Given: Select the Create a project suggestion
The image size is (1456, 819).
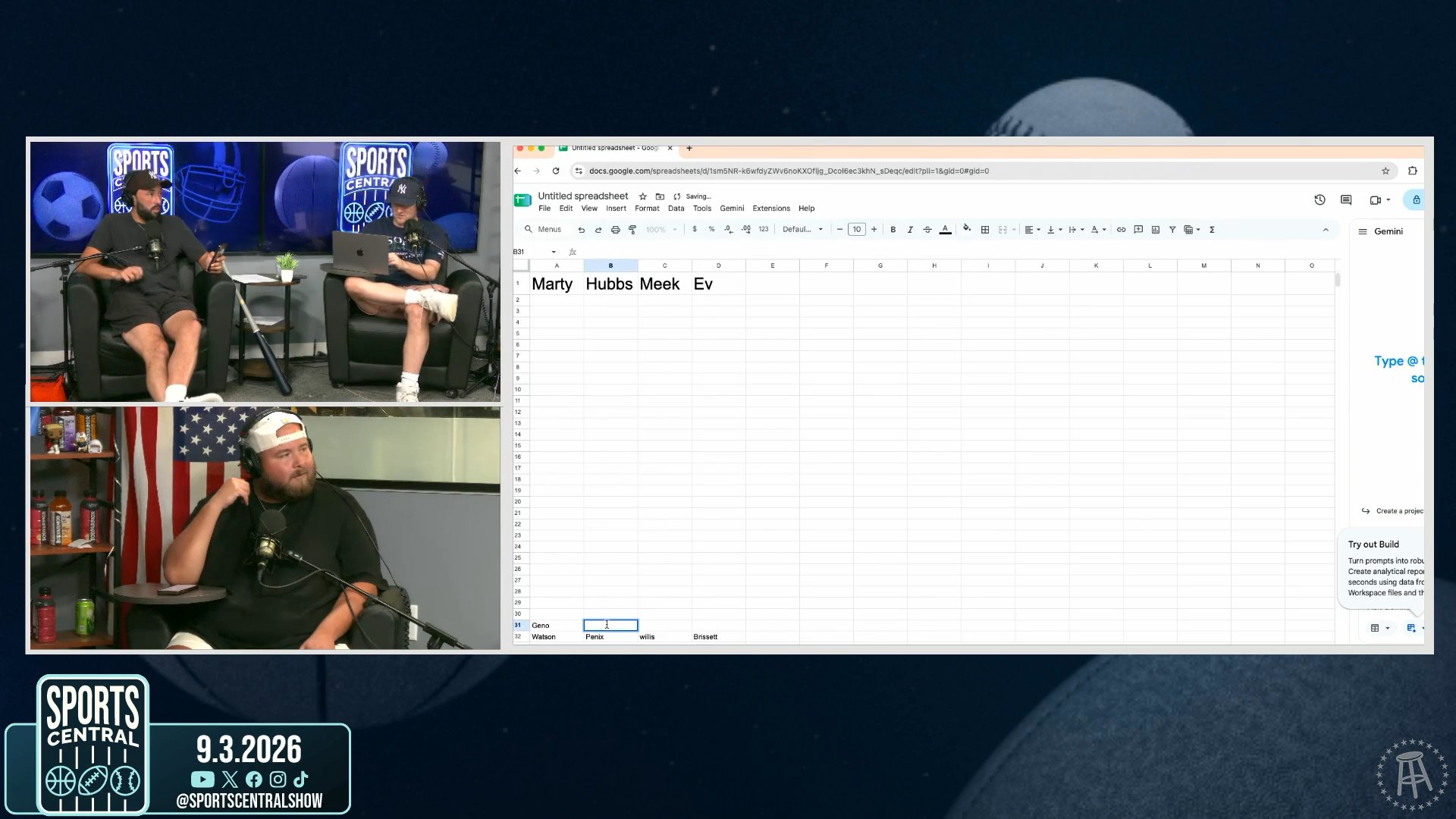Looking at the screenshot, I should click(1393, 511).
